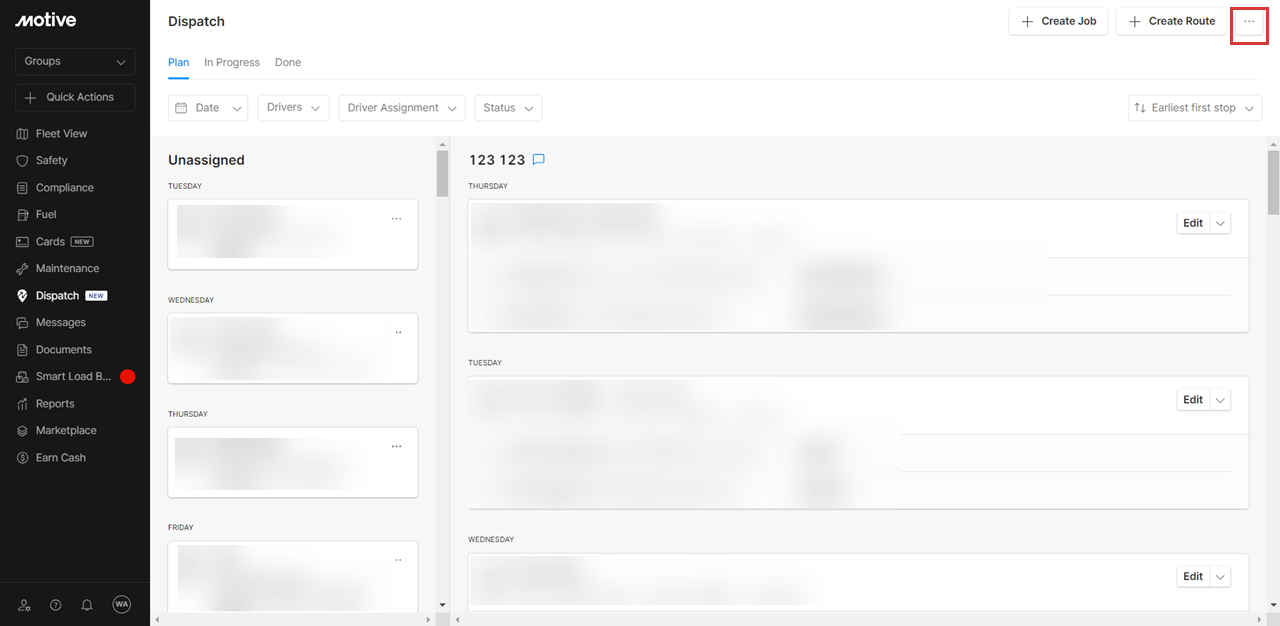
Task: Open ellipsis menu on Friday unassigned card
Action: click(x=397, y=560)
